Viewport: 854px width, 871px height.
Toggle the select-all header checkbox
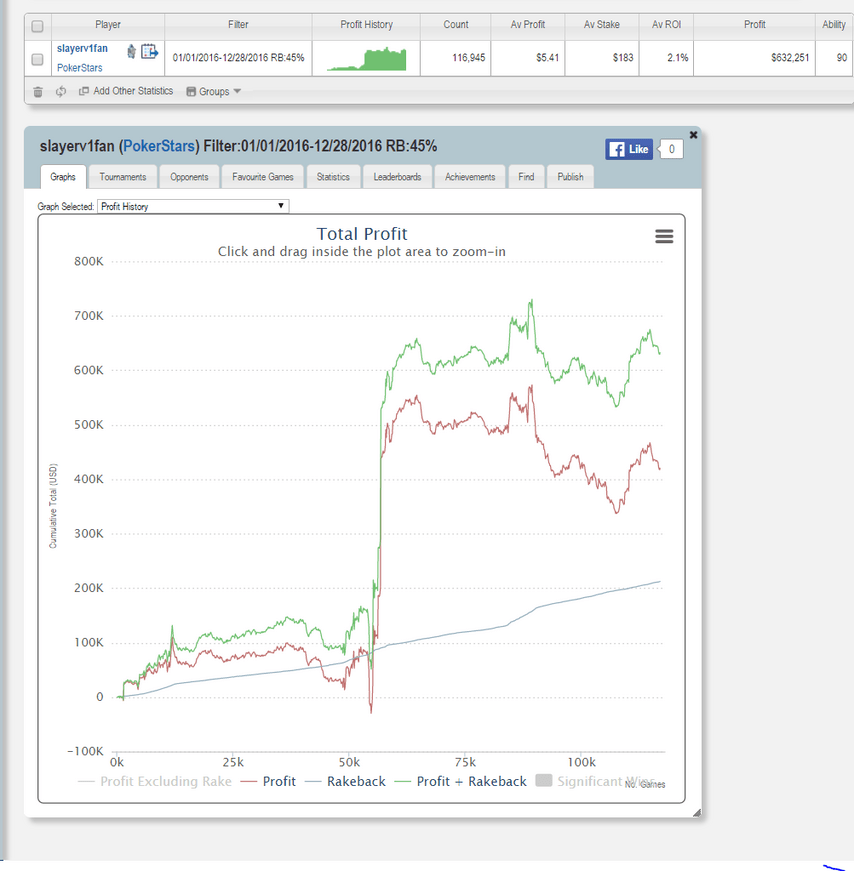[37, 26]
